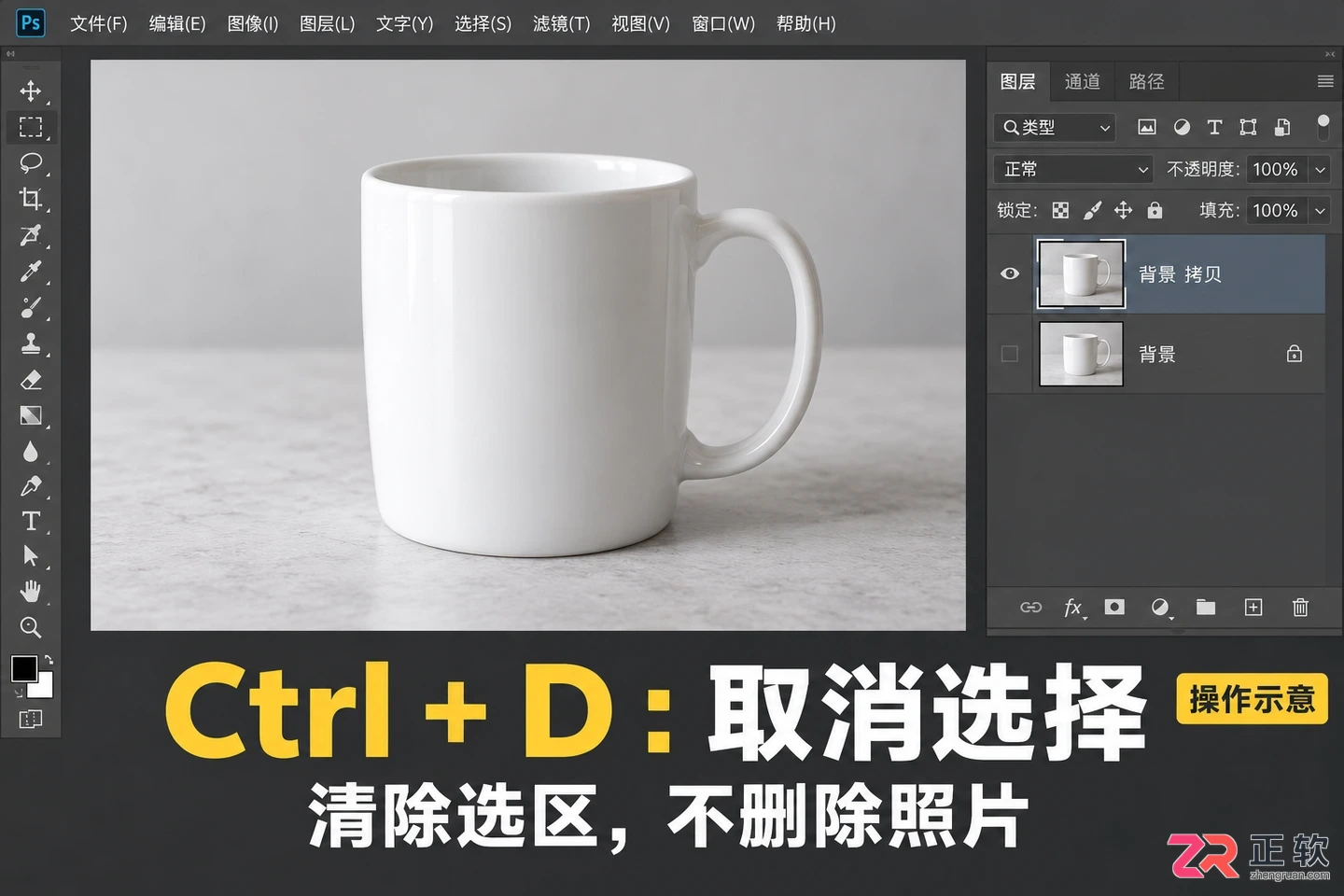Expand the 填充 dropdown arrow

[x=1321, y=210]
